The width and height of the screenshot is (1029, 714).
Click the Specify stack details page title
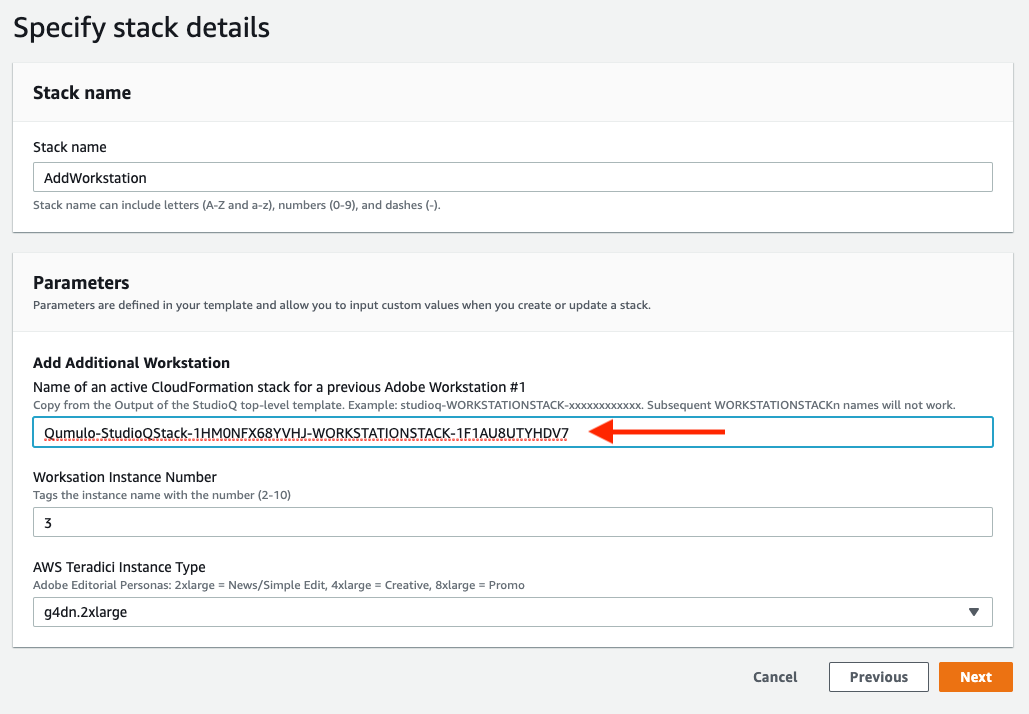click(141, 28)
